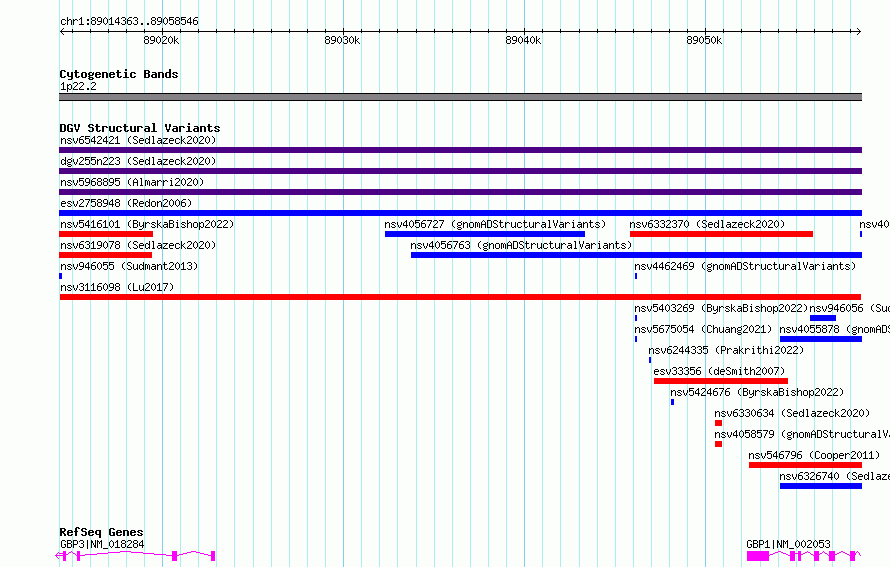This screenshot has width=890, height=567.
Task: Click the nsv5424676 (ByrskaBishop2022) blue marker
Action: click(x=673, y=402)
